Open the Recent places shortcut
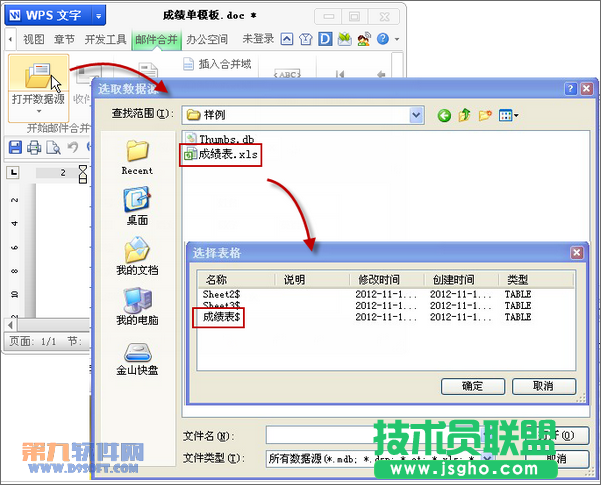 (137, 158)
